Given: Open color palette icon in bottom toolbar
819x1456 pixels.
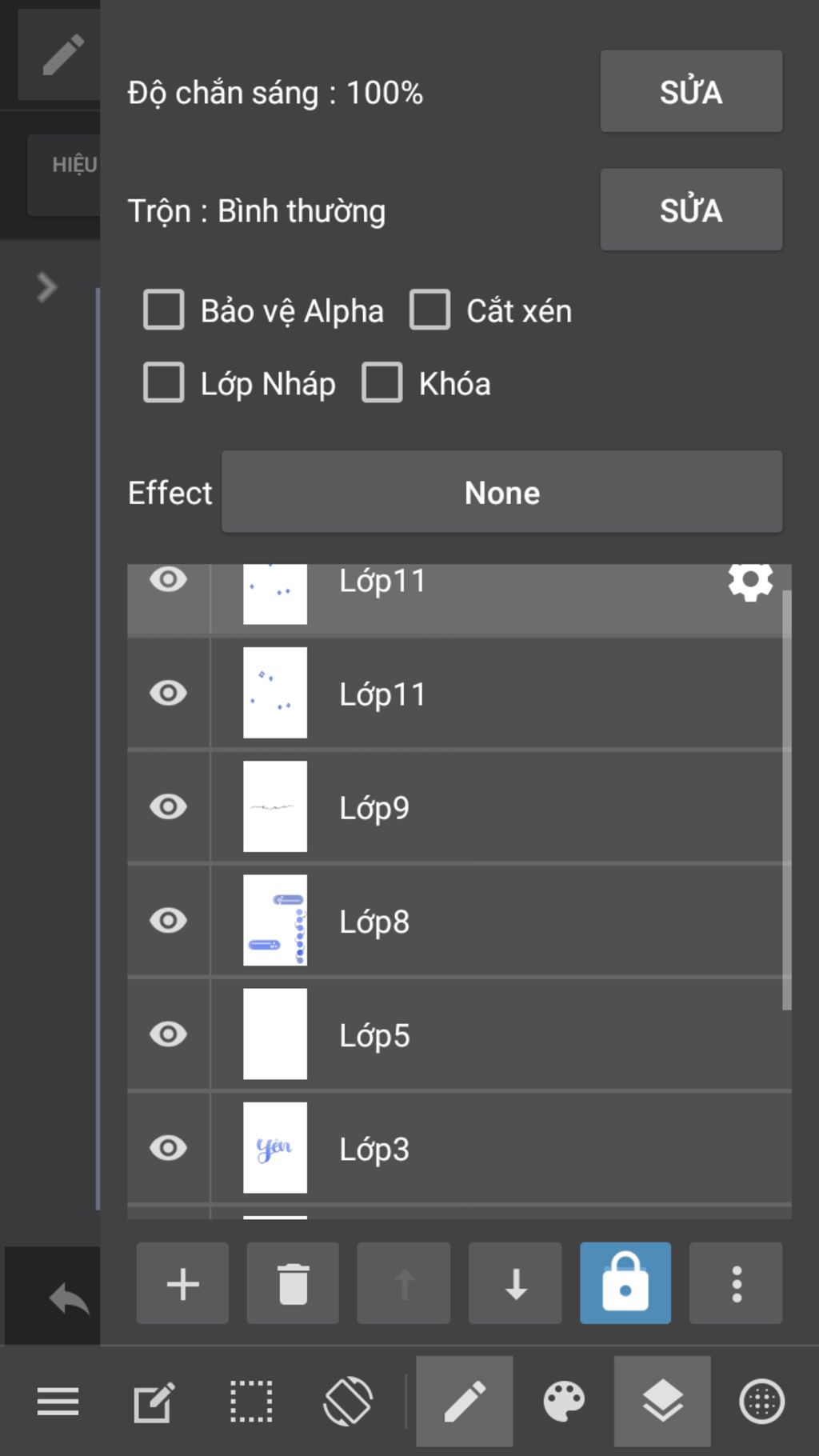Looking at the screenshot, I should 564,1402.
